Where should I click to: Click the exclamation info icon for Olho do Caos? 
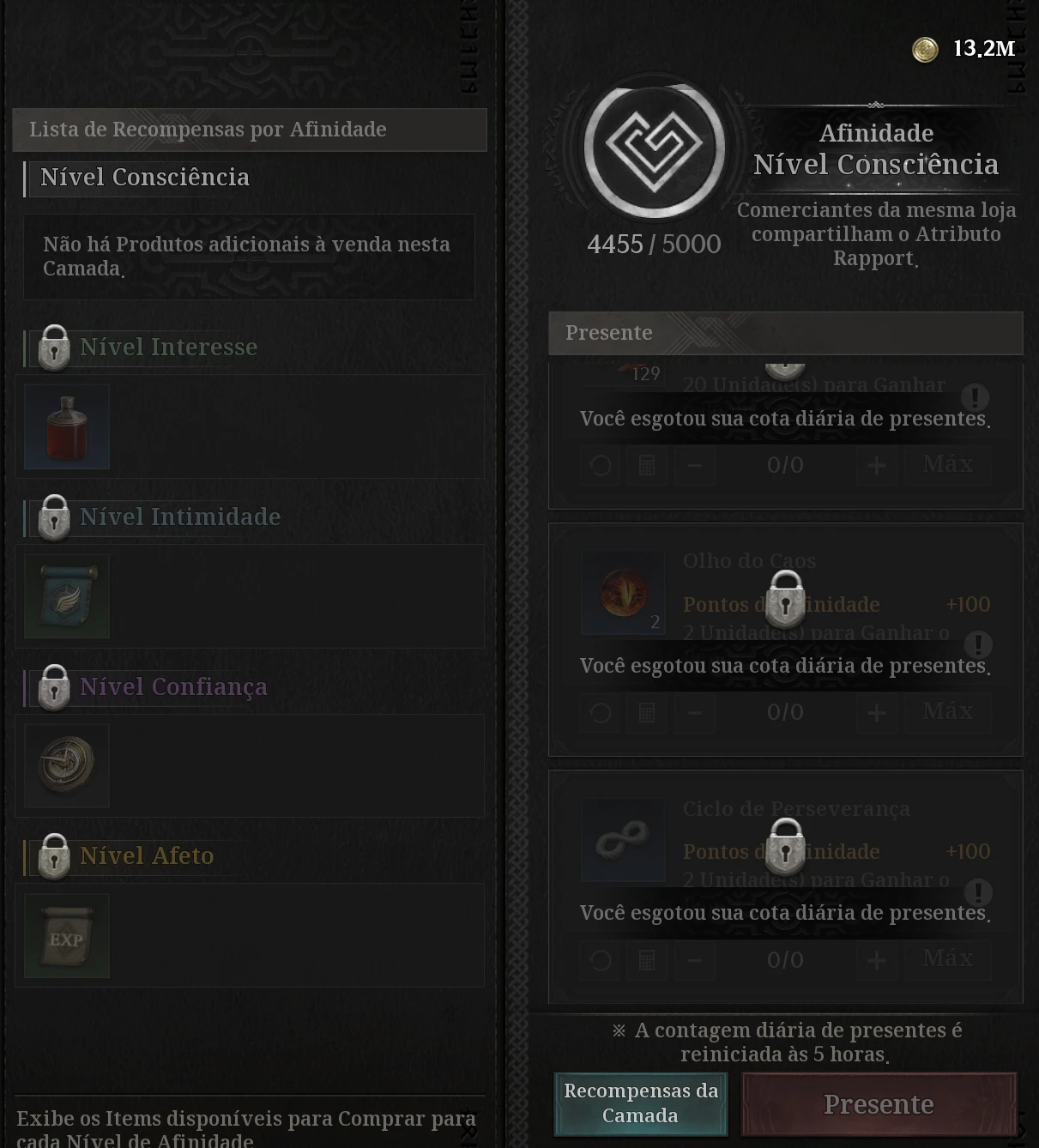pos(978,644)
